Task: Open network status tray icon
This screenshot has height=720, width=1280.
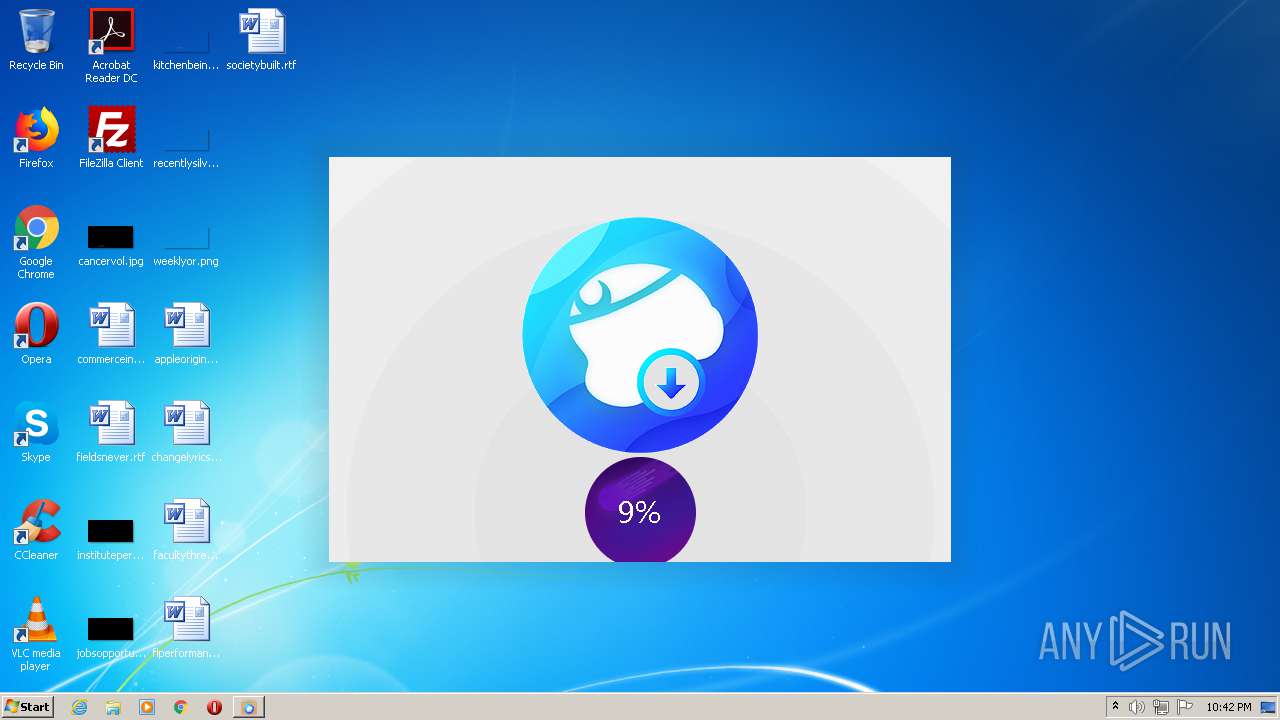Action: coord(1161,707)
